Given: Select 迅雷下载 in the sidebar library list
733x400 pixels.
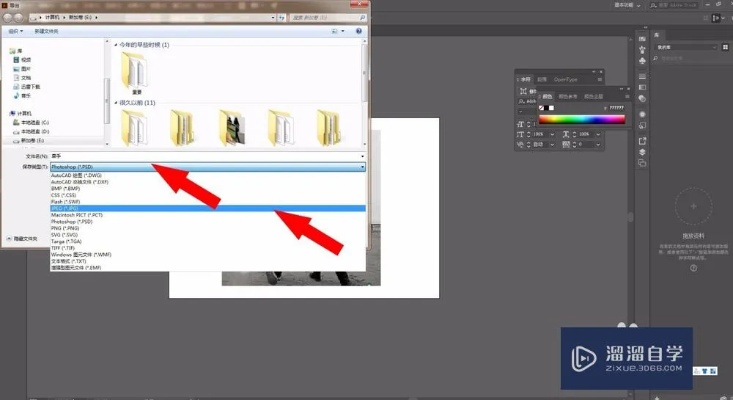Looking at the screenshot, I should point(27,86).
